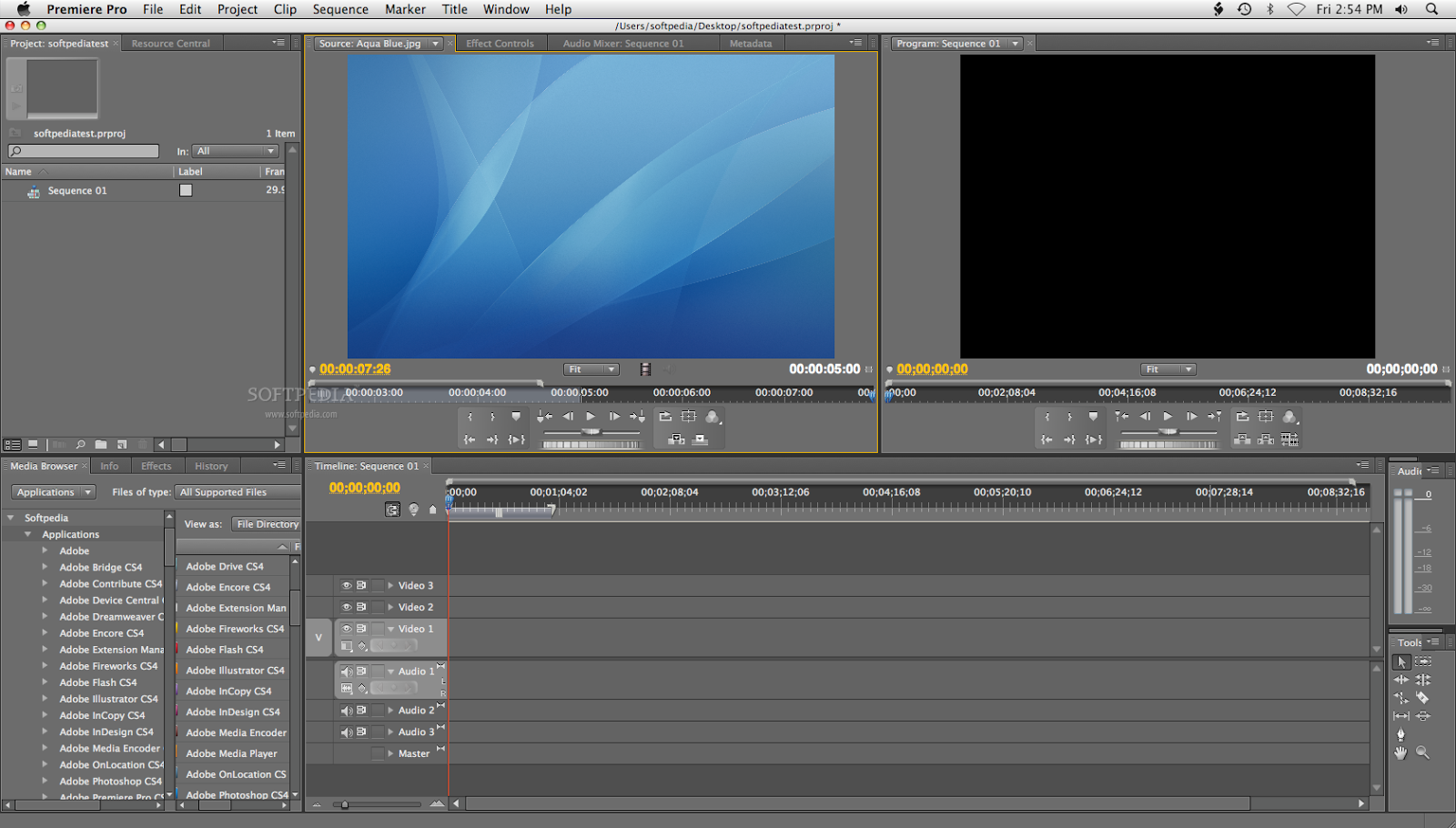Open the Metadata tab
Screen dimensions: 1456x828
pos(750,43)
